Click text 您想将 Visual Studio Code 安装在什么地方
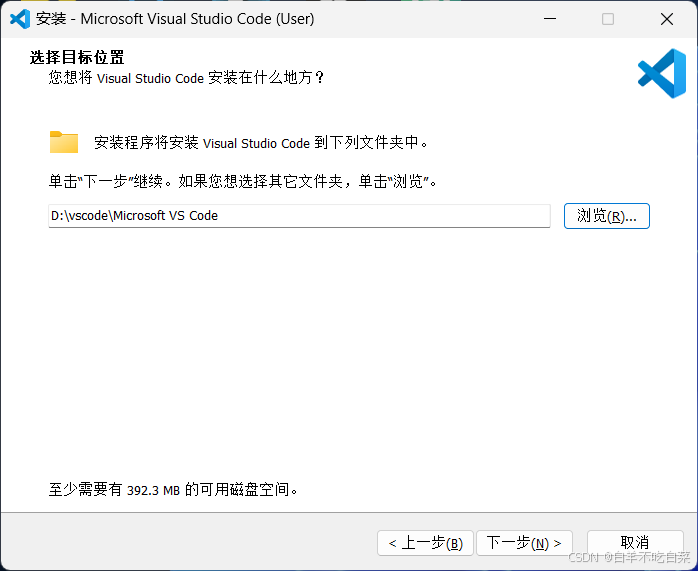This screenshot has width=698, height=571. [187, 78]
